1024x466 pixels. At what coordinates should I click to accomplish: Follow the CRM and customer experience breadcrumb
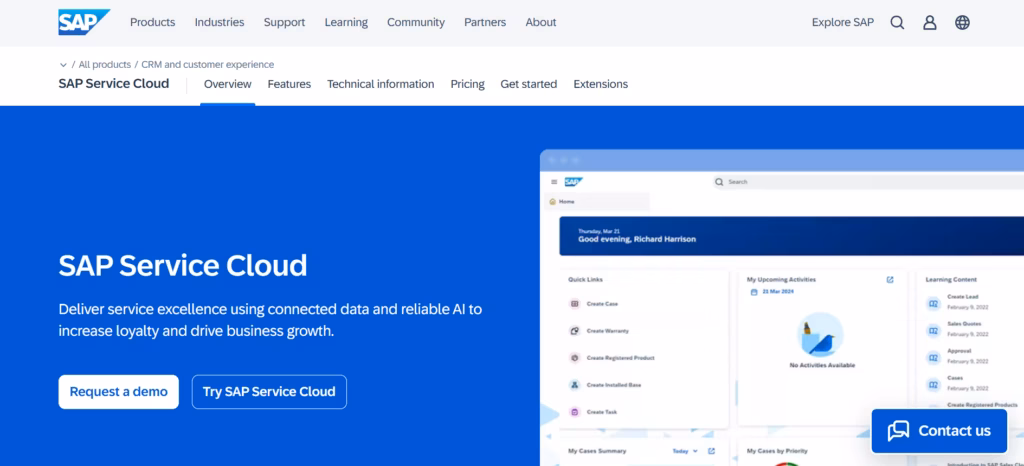[x=208, y=65]
